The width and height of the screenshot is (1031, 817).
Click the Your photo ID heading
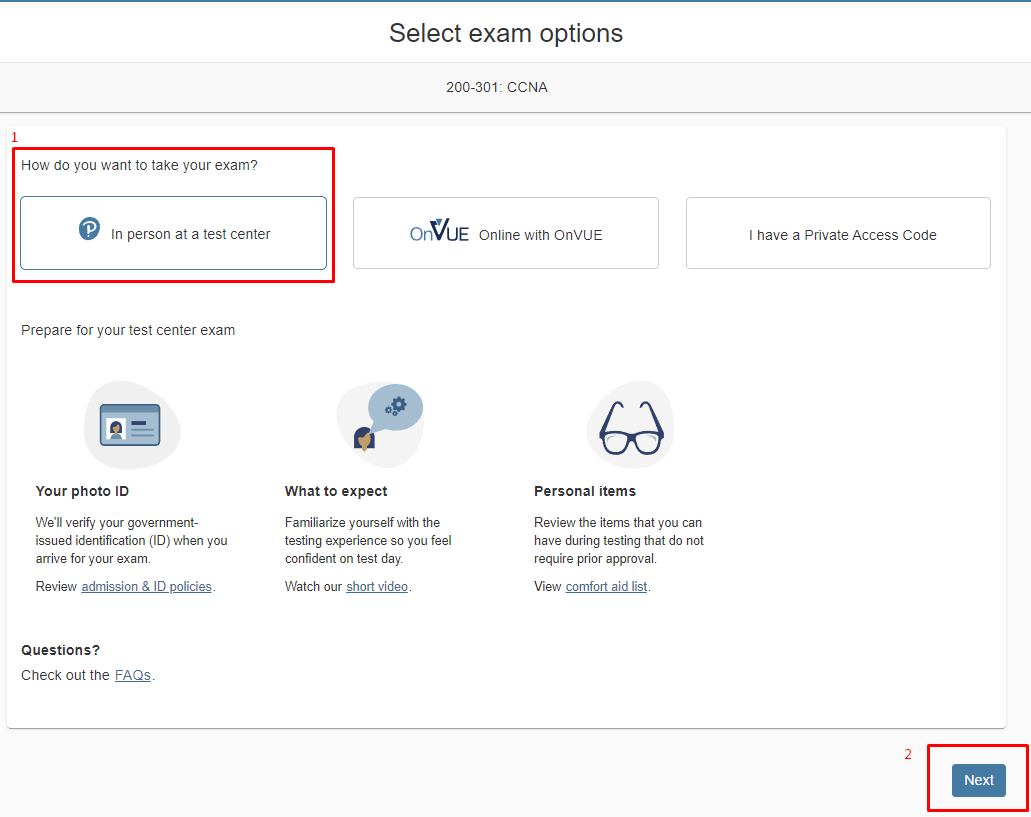82,491
